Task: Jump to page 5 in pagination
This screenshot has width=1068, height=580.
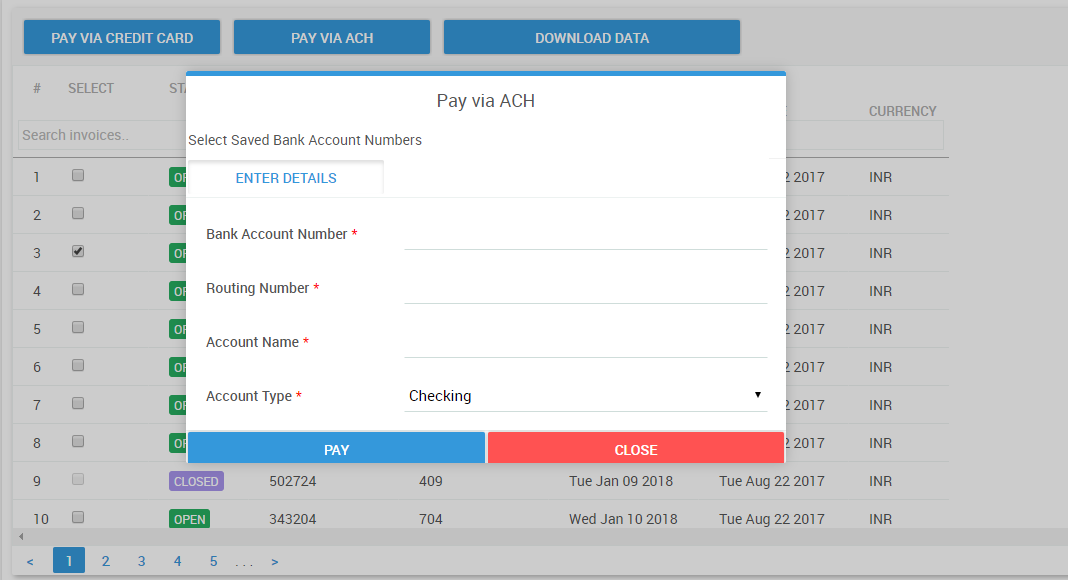Action: point(213,561)
